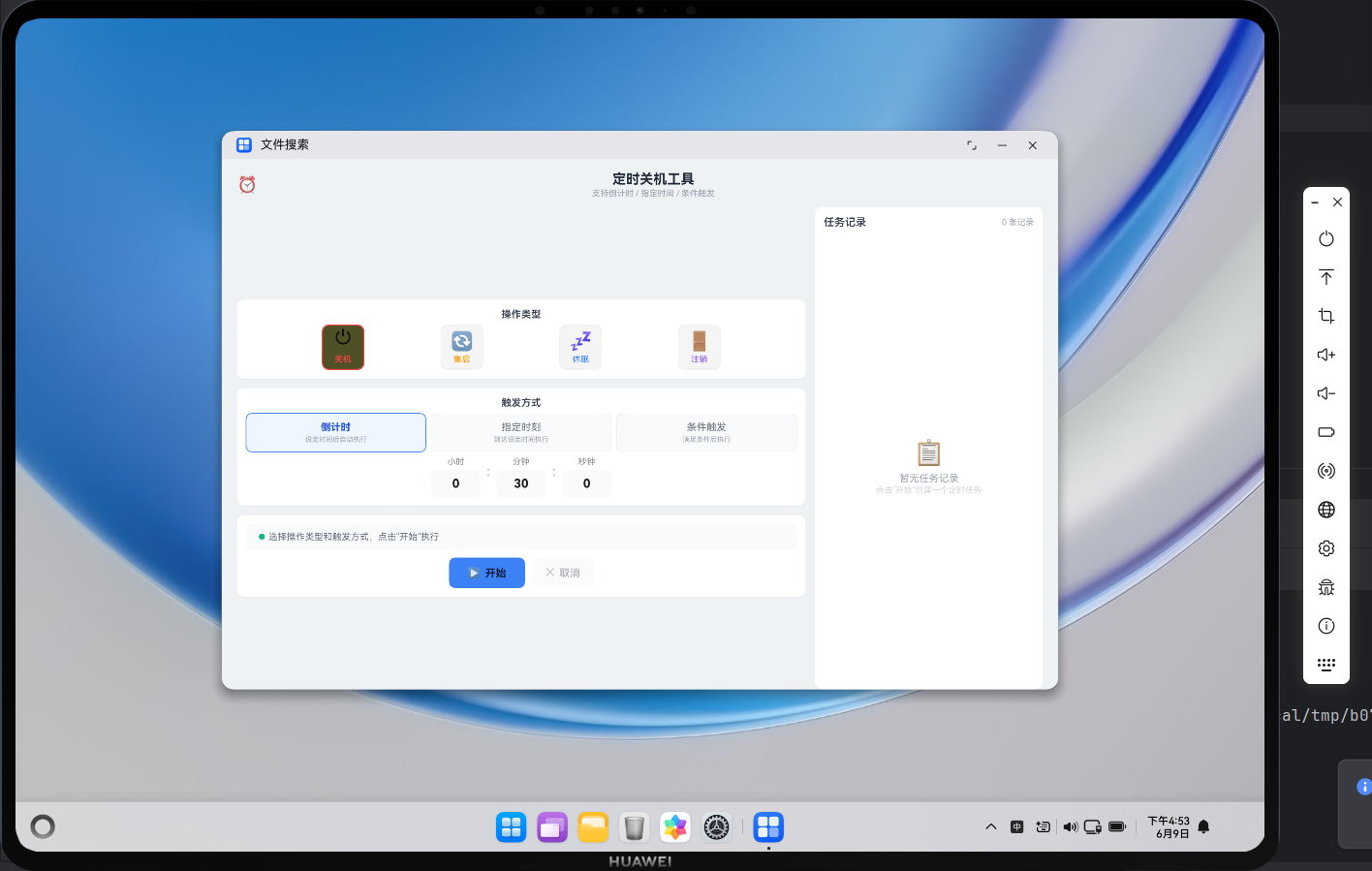The image size is (1372, 871).
Task: Open the notification bell icon
Action: tap(1203, 826)
